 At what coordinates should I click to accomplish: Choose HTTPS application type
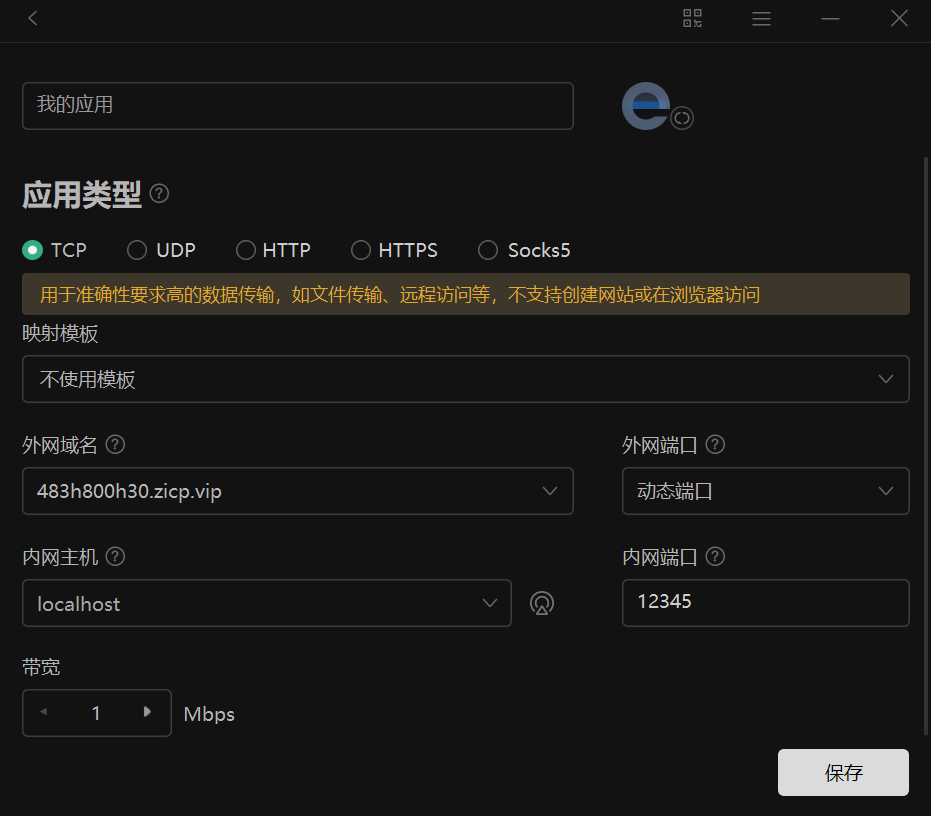(361, 250)
